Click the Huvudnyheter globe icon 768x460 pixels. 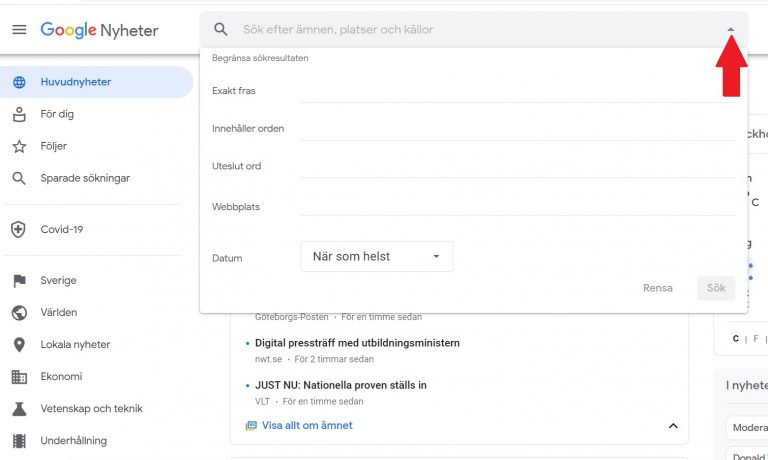(19, 82)
